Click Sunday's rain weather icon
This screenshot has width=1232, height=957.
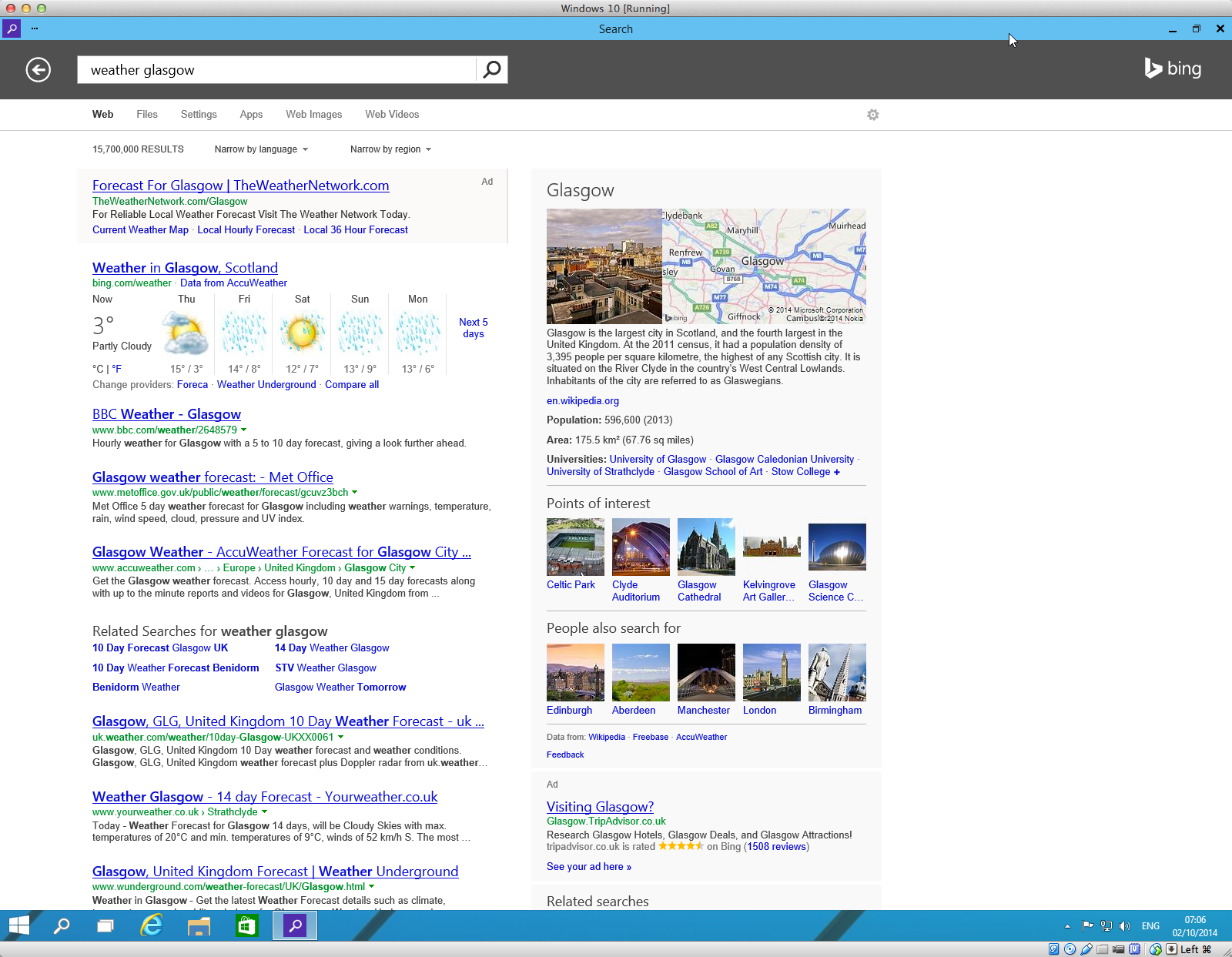360,333
